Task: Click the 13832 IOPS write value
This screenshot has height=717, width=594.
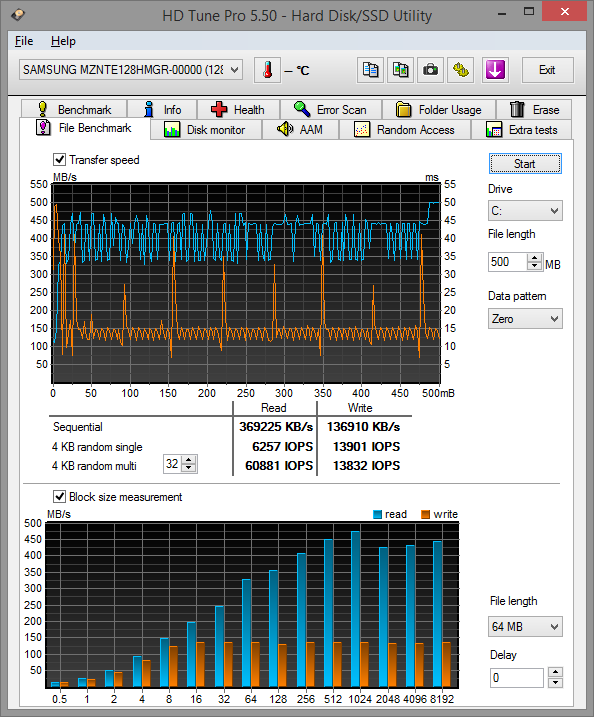Action: tap(366, 466)
